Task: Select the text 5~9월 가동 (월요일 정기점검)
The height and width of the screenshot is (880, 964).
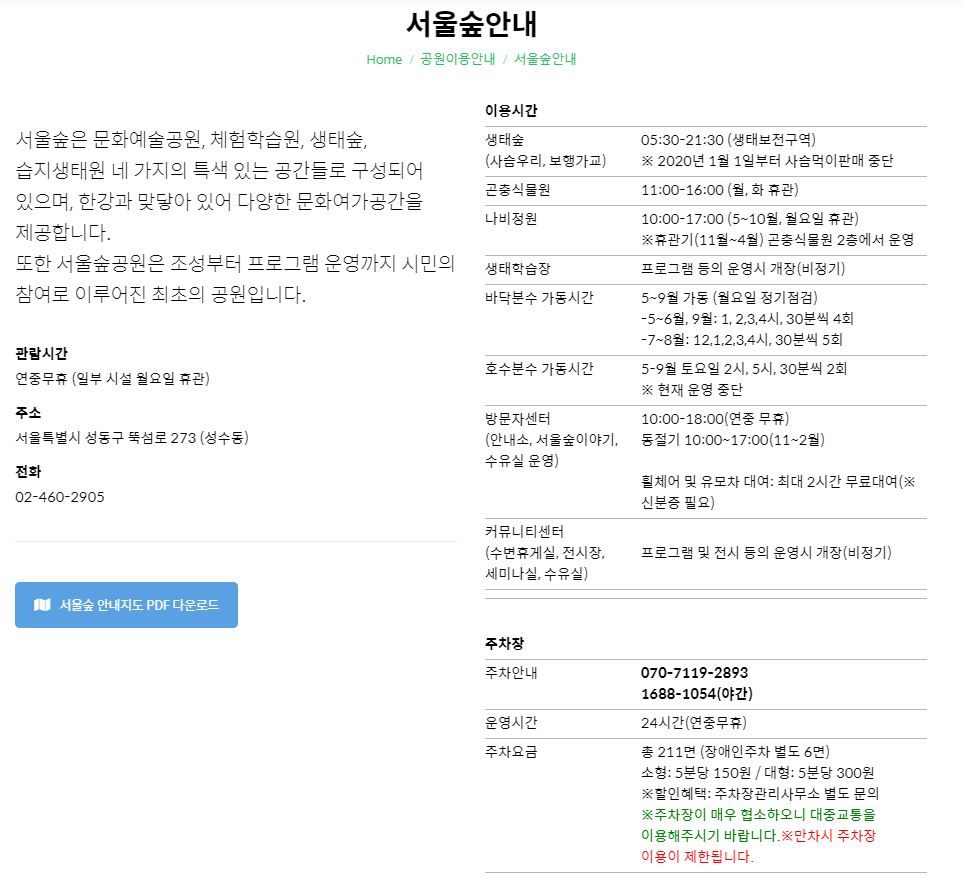Action: click(729, 297)
